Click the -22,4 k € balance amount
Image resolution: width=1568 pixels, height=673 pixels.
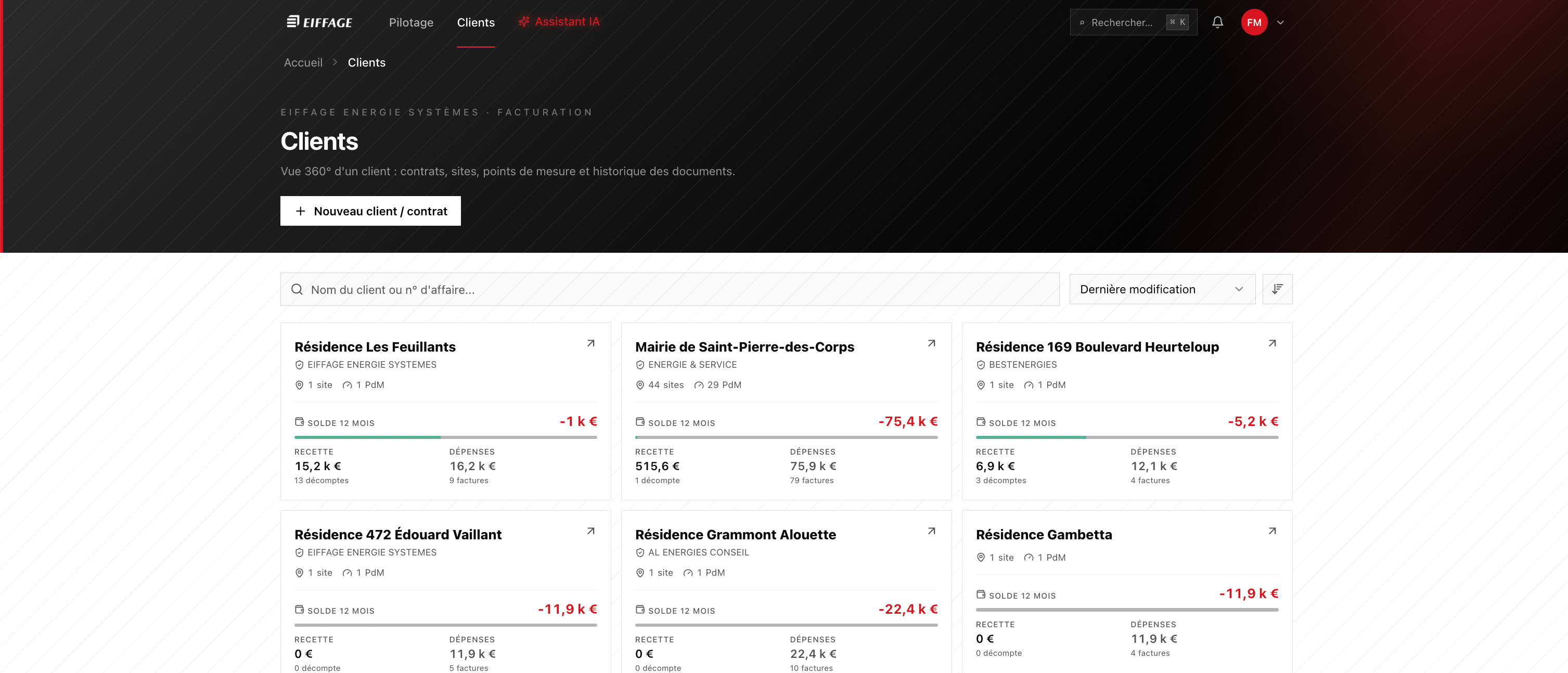[x=908, y=610]
